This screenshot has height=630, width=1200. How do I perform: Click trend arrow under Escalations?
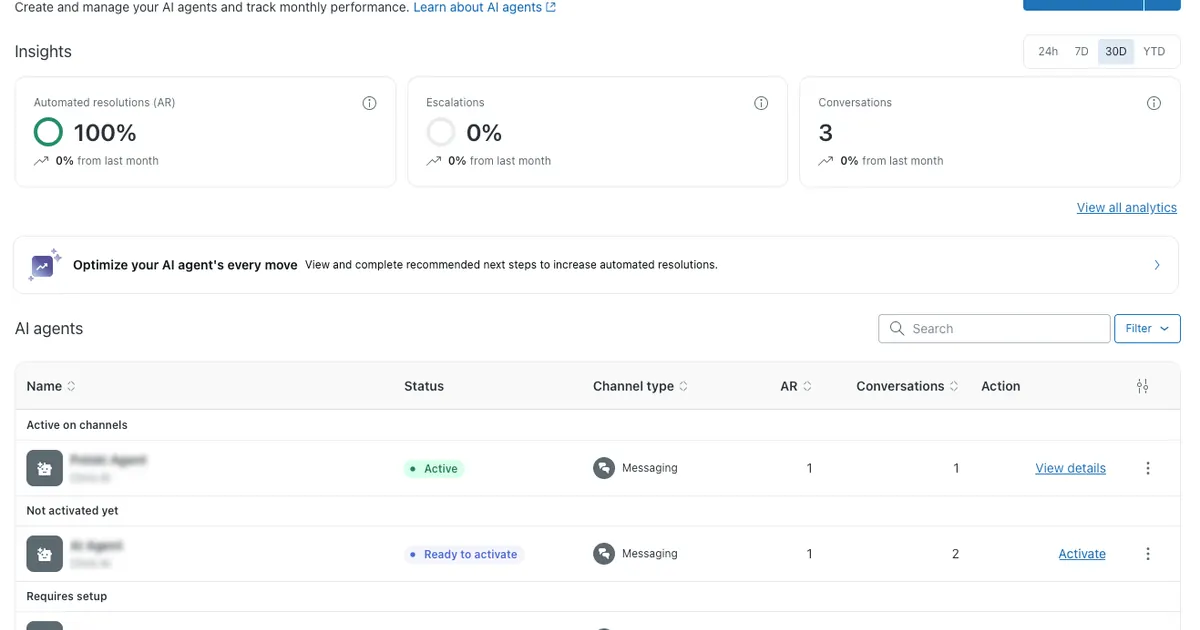click(x=433, y=161)
